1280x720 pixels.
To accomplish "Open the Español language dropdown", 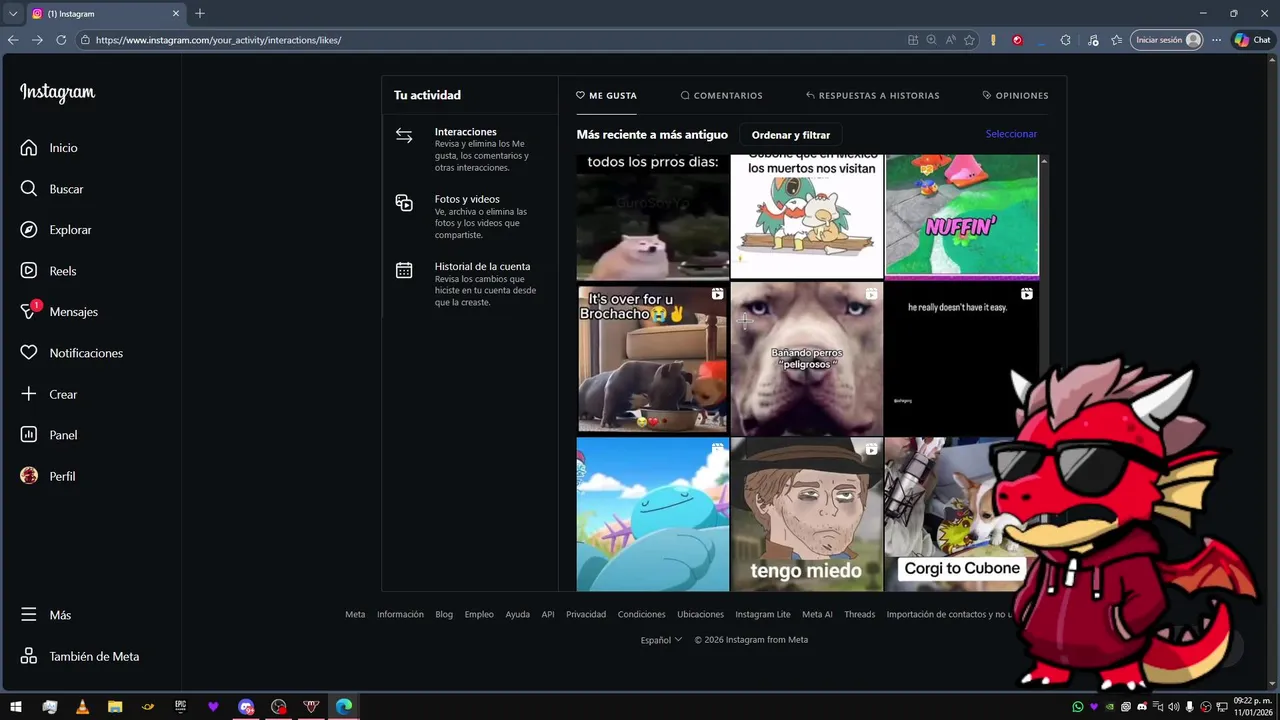I will [x=661, y=640].
